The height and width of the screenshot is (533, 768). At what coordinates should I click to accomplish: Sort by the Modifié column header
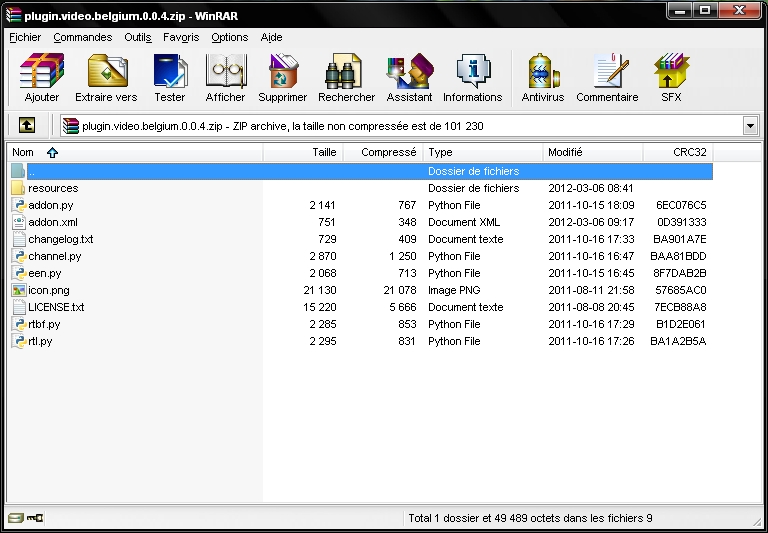pos(593,152)
